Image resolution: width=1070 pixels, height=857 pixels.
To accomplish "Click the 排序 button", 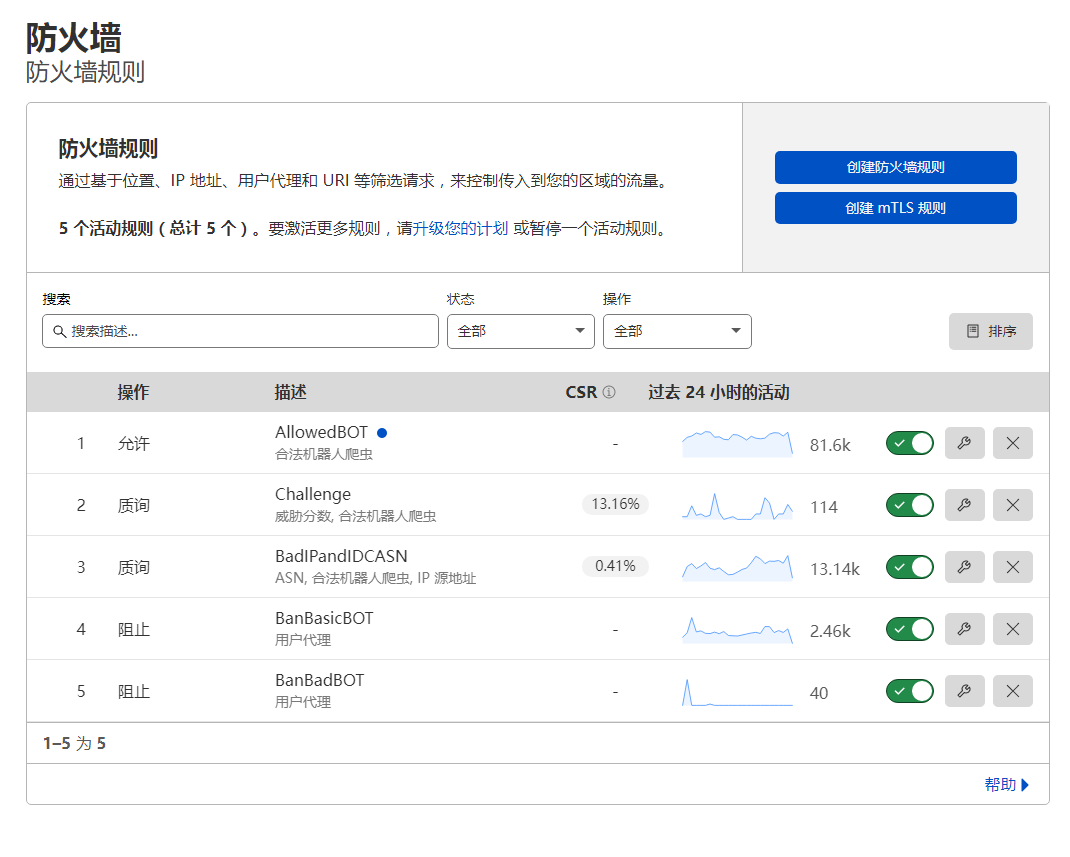I will coord(991,332).
